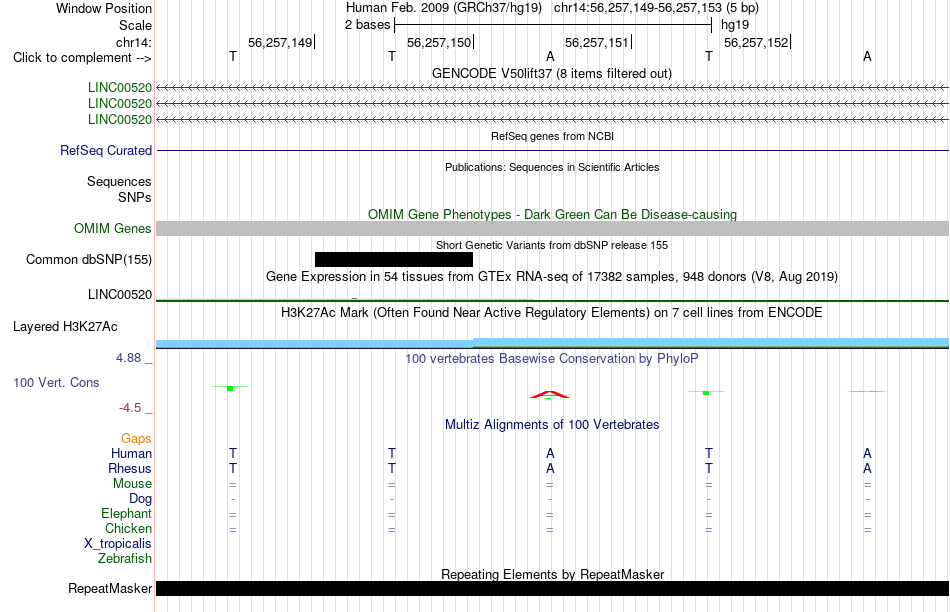Open the OMIM Genes track label
Screen dimensions: 950x612
pyautogui.click(x=113, y=228)
